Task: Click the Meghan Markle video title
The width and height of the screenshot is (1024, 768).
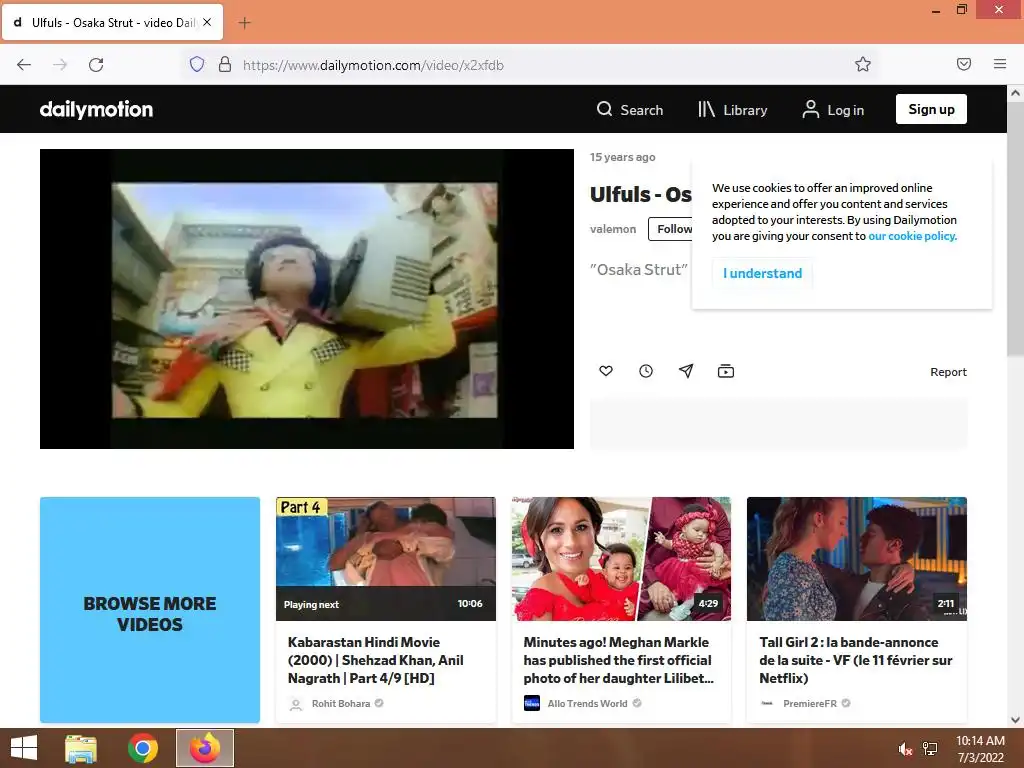Action: (618, 660)
